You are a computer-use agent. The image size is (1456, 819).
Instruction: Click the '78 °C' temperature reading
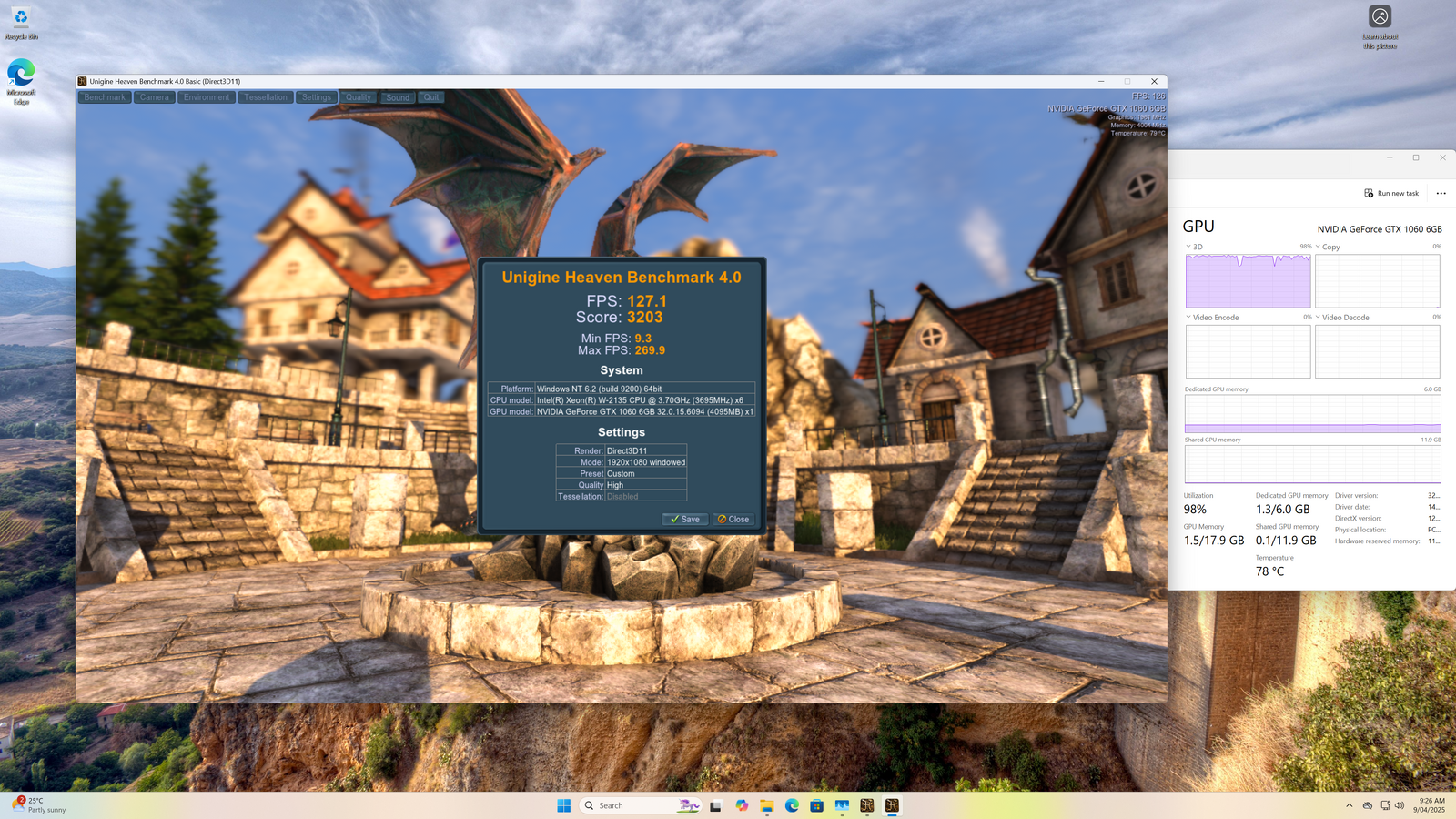click(x=1269, y=571)
